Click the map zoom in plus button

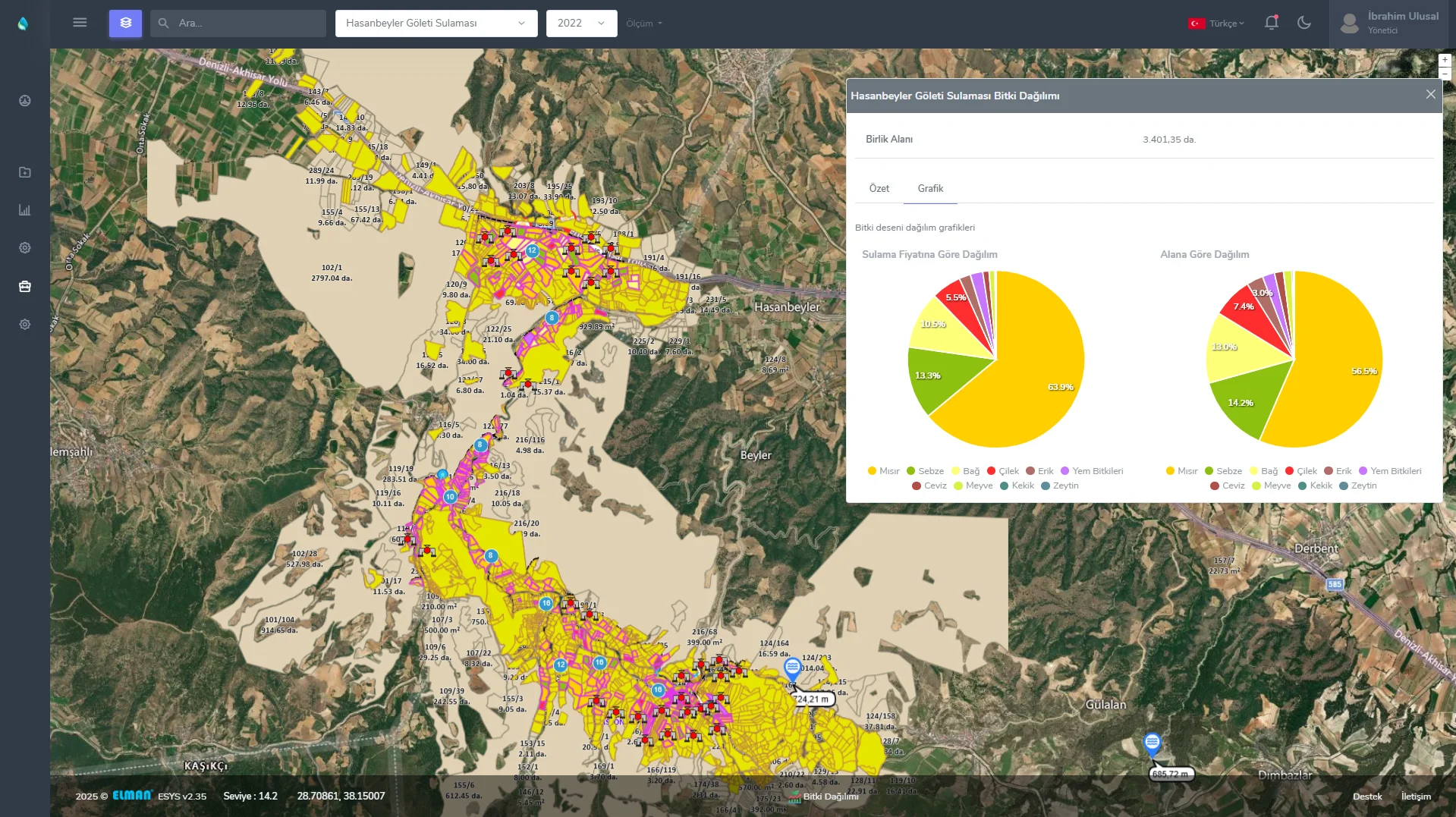coord(1445,60)
